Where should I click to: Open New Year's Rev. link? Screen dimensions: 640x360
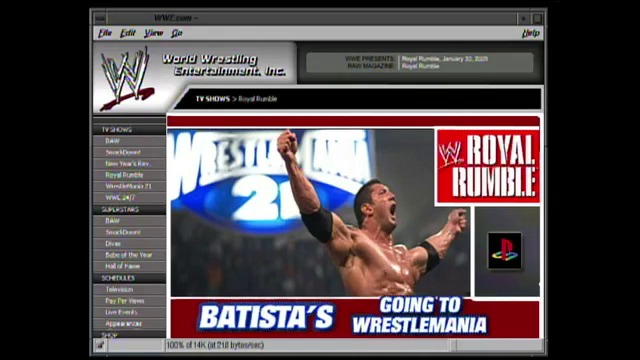[128, 164]
